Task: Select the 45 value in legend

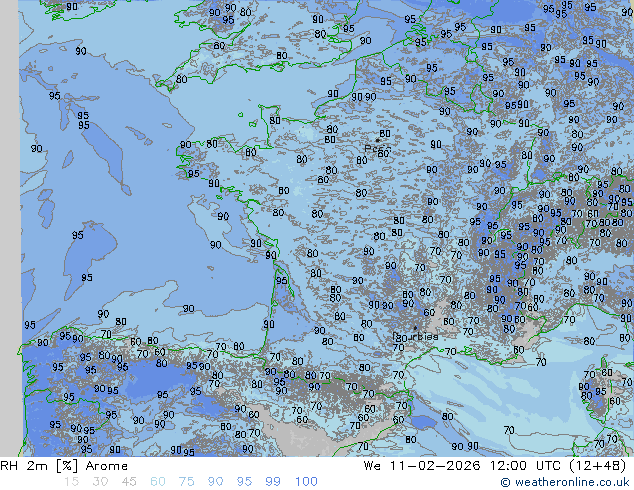Action: [x=129, y=482]
